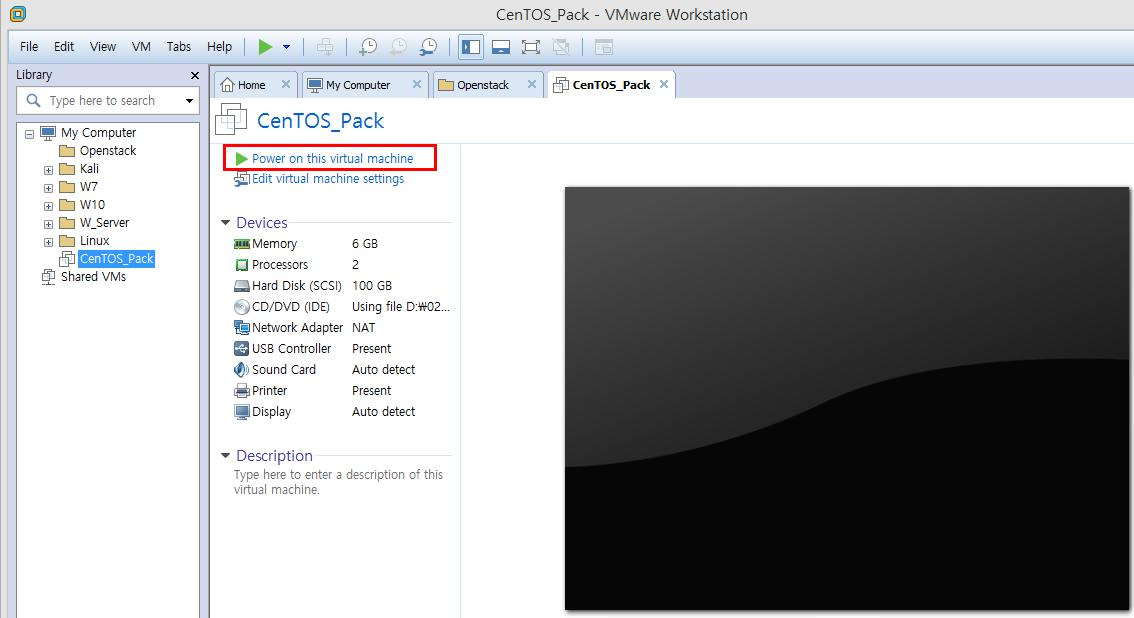
Task: Click the Revert to snapshot toolbar icon
Action: click(398, 47)
